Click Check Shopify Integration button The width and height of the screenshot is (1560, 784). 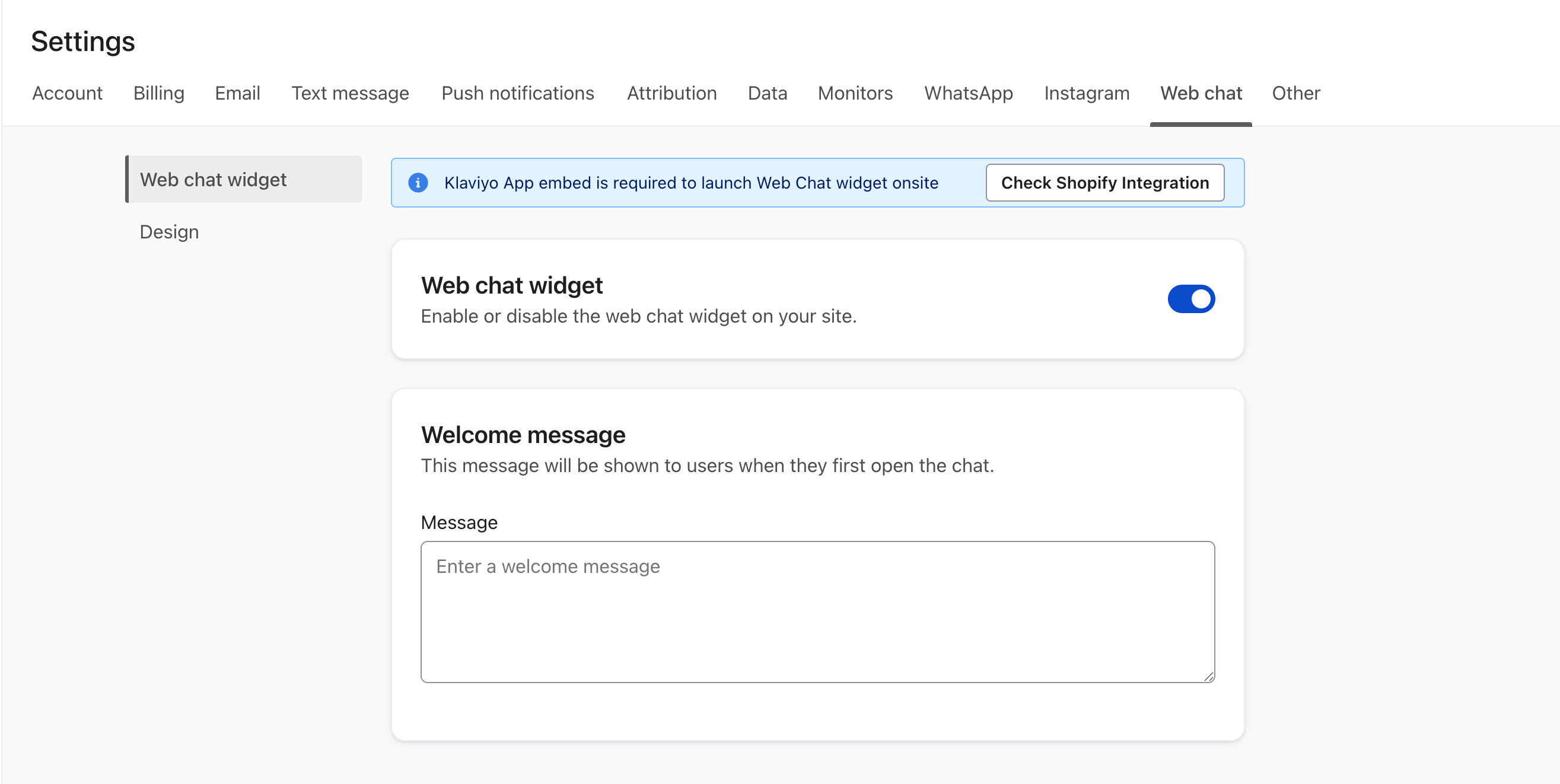1104,182
